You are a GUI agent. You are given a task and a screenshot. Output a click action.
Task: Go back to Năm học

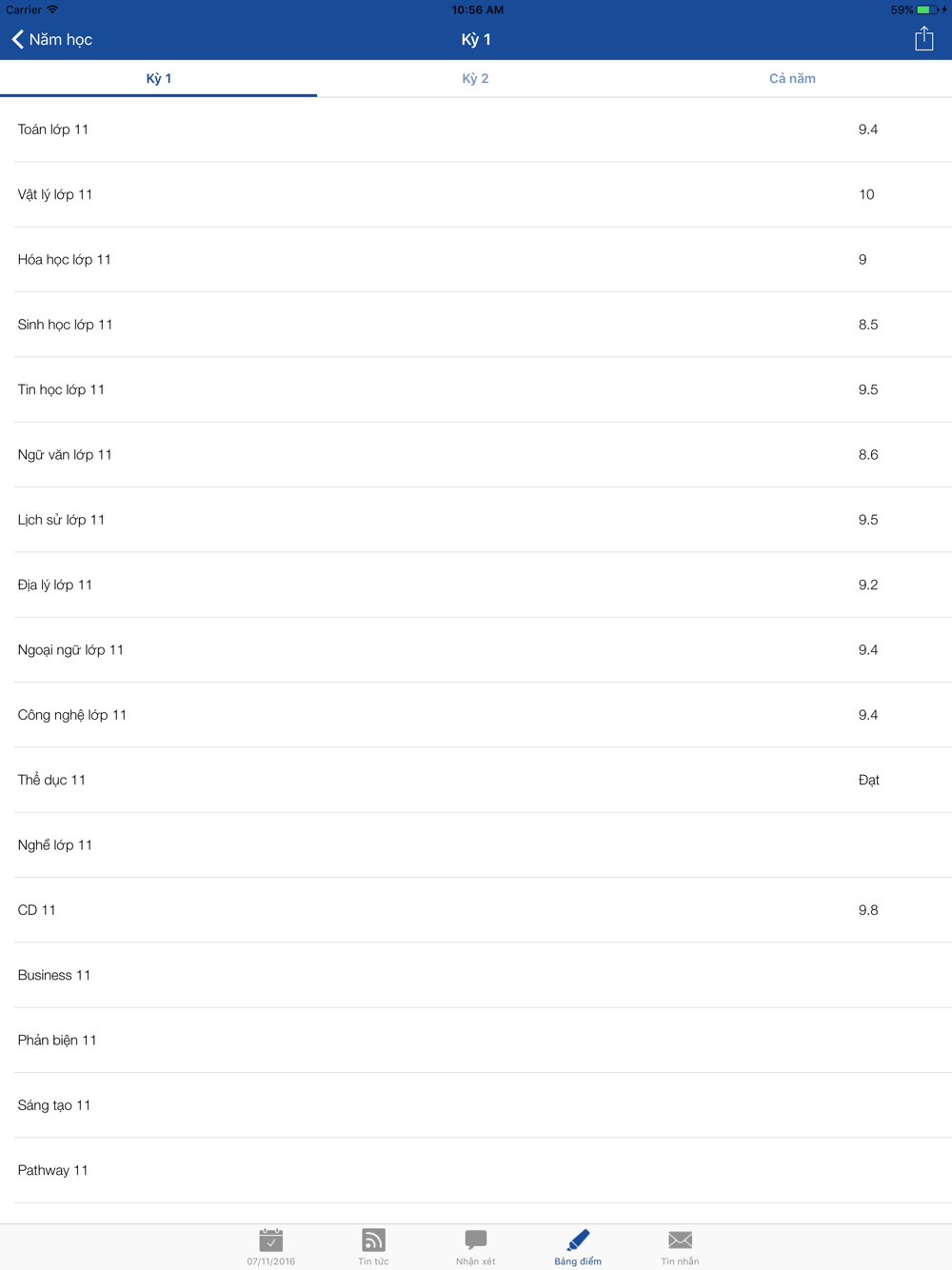click(x=52, y=39)
